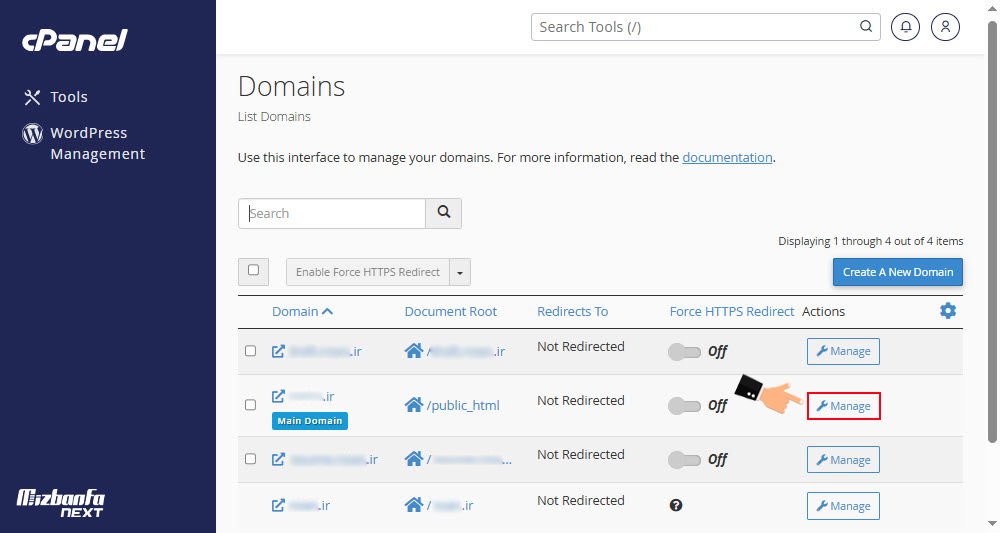Tick the select-all checkbox above the table
Image resolution: width=1000 pixels, height=533 pixels.
(x=253, y=271)
